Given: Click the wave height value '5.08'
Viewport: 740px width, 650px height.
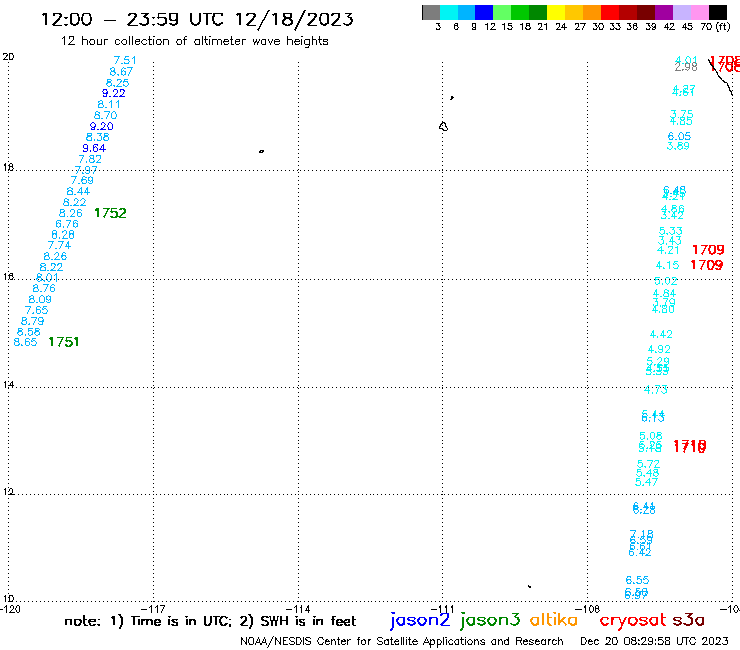Looking at the screenshot, I should point(651,436).
